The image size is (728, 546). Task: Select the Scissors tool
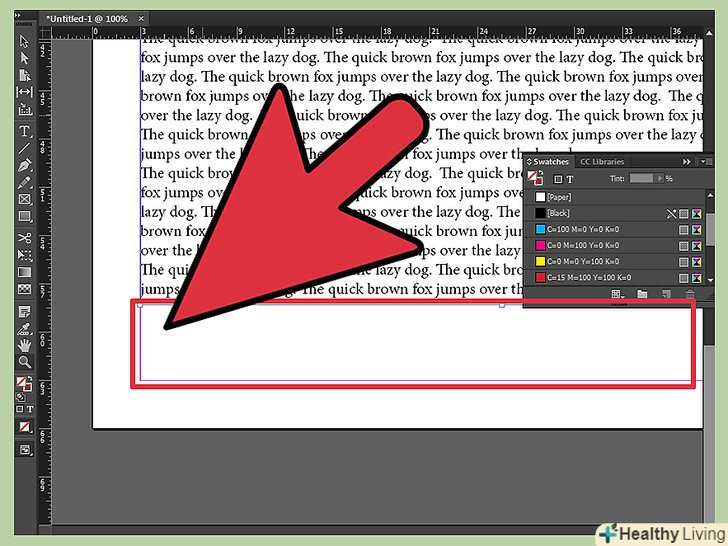pos(25,238)
